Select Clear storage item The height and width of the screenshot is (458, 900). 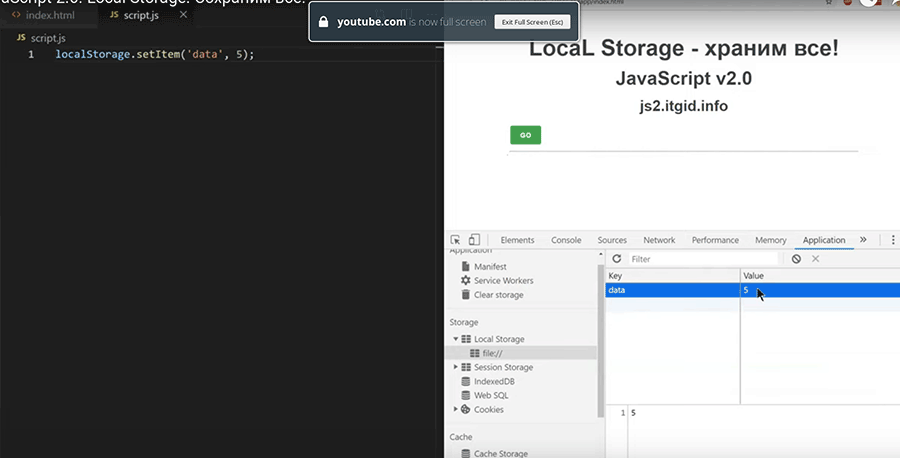(x=498, y=295)
